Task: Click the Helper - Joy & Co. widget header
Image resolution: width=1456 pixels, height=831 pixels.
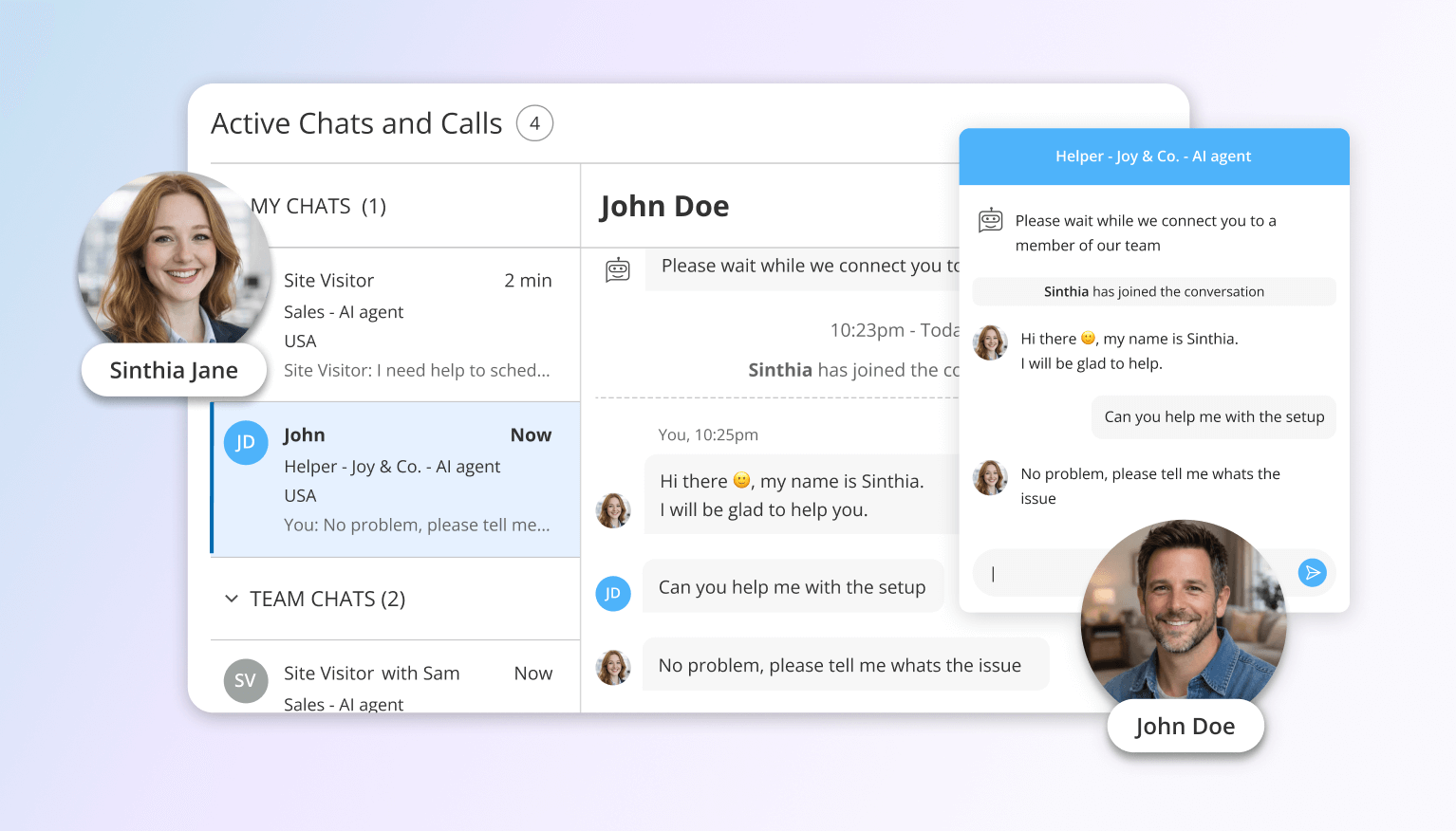Action: point(1153,157)
